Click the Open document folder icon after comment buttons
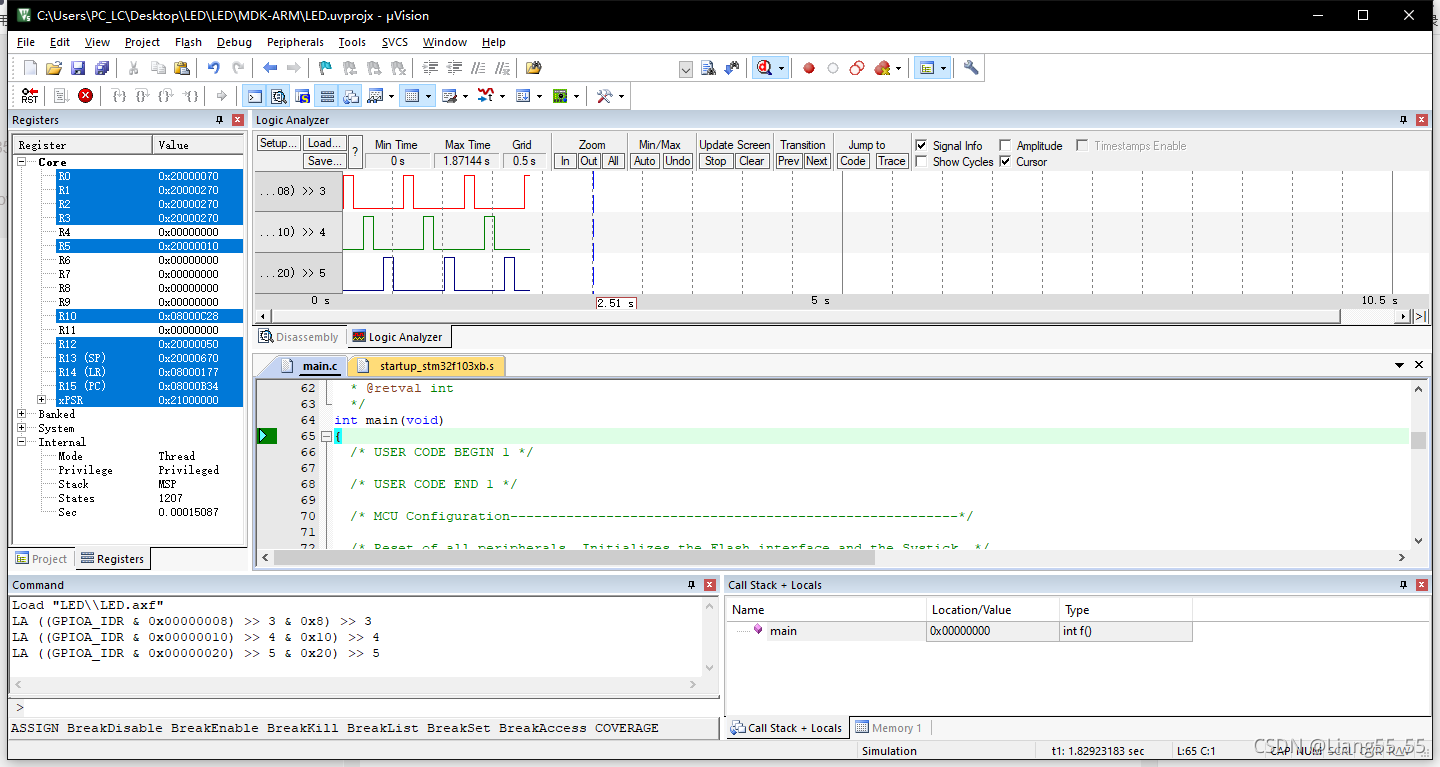The image size is (1440, 767). (x=534, y=68)
